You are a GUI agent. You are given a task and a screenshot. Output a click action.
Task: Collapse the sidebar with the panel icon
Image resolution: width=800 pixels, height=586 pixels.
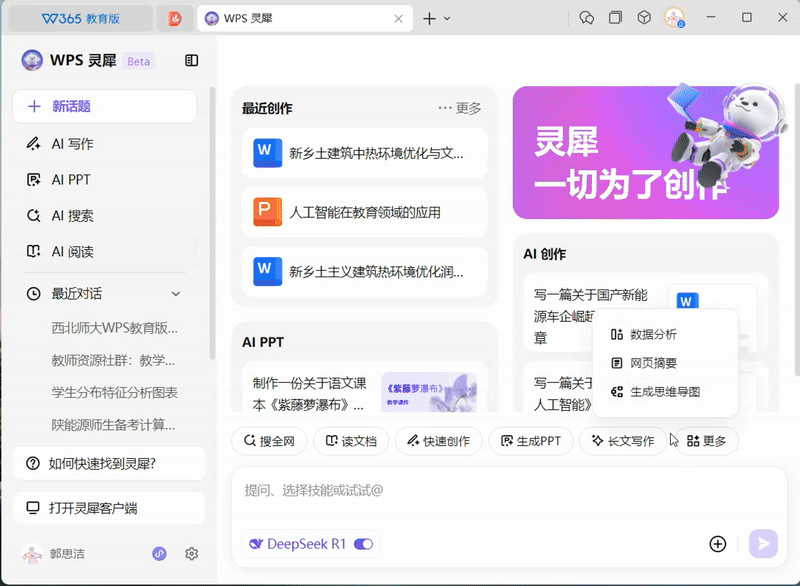pyautogui.click(x=191, y=61)
